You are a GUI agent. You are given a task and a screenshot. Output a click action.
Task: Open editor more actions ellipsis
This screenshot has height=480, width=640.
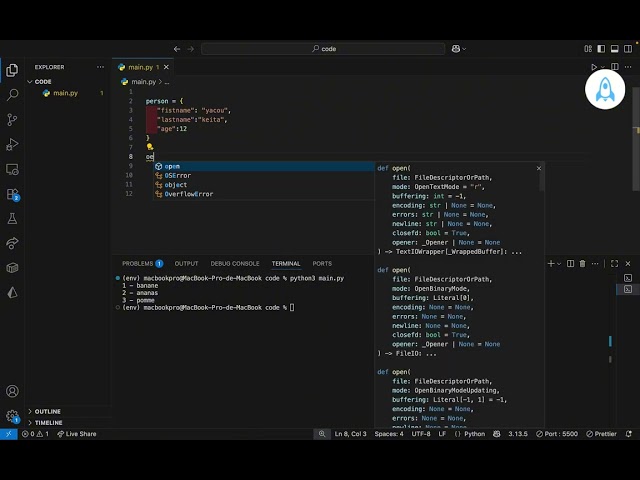[x=628, y=67]
